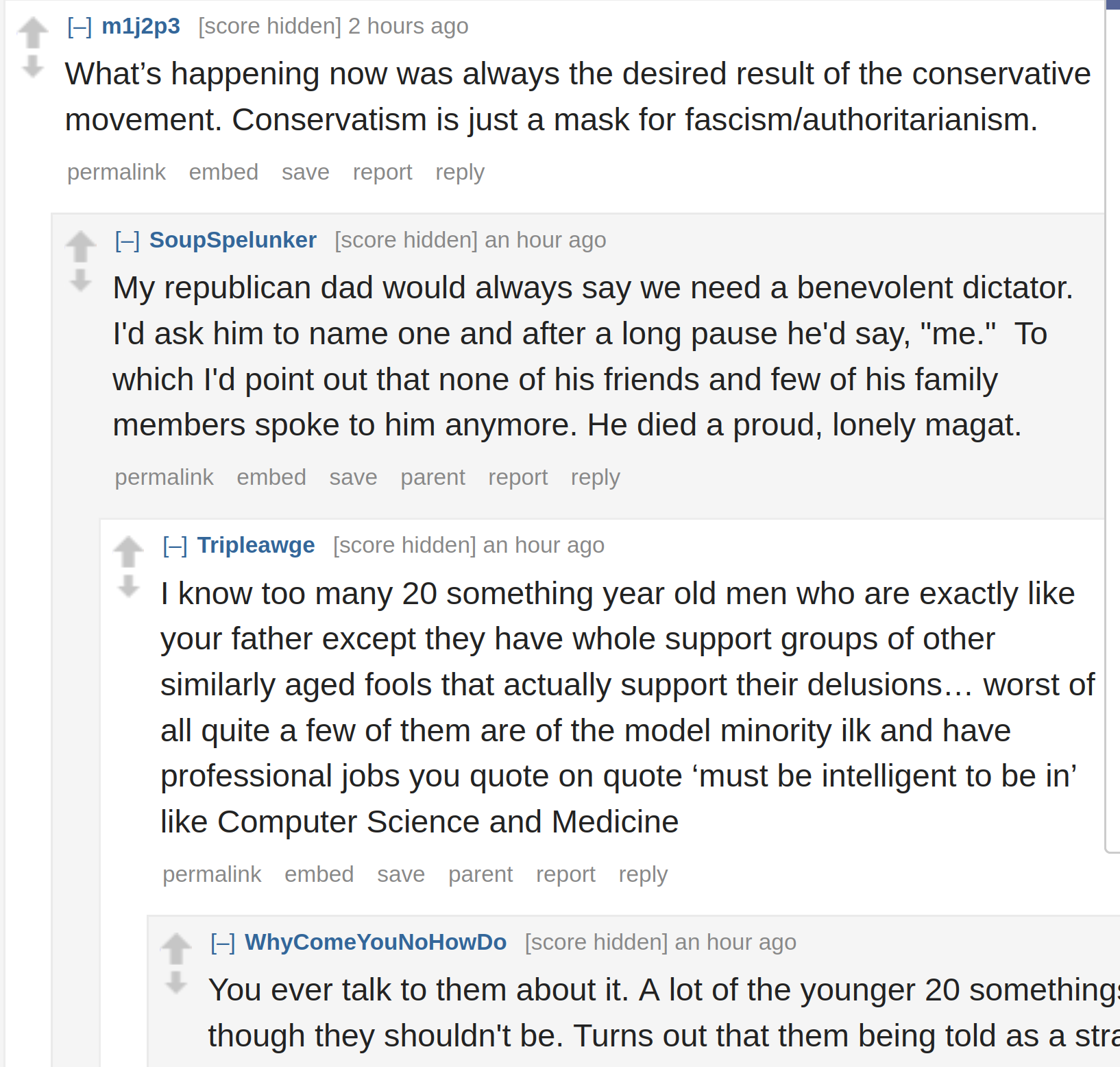Downvote m1j2p3's comment

33,67
